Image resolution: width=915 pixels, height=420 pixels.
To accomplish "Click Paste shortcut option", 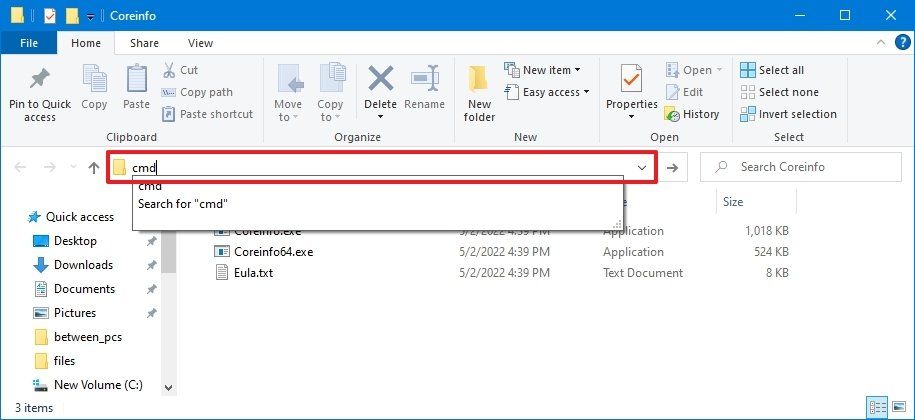I will tap(208, 114).
